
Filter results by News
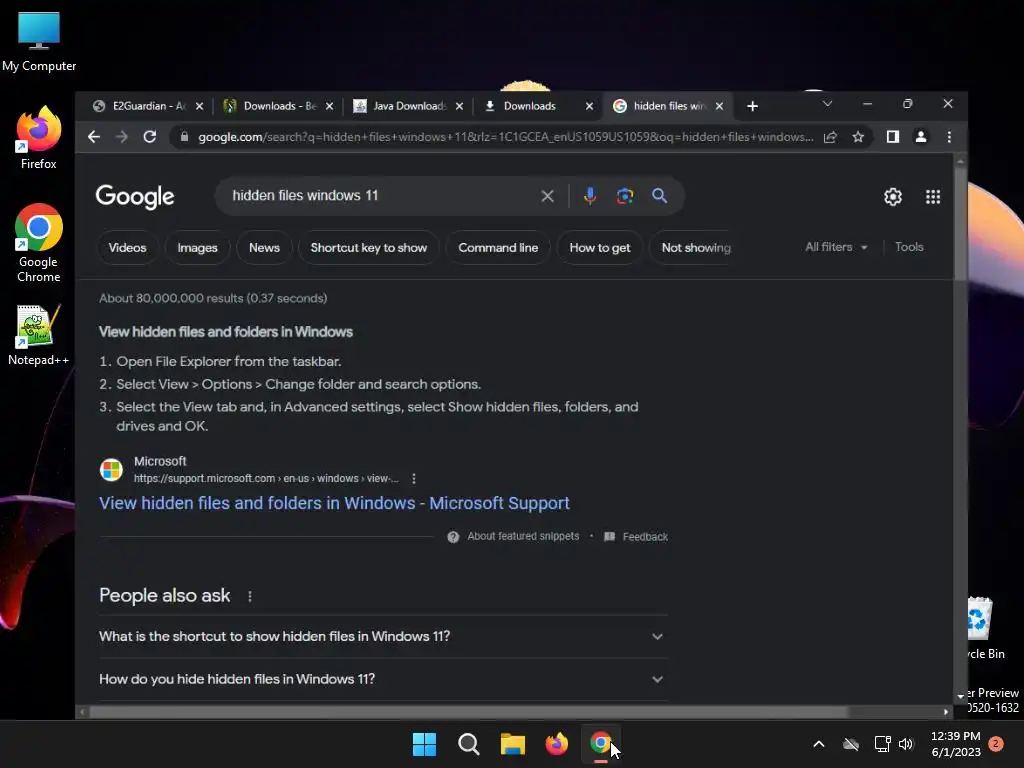coord(264,248)
